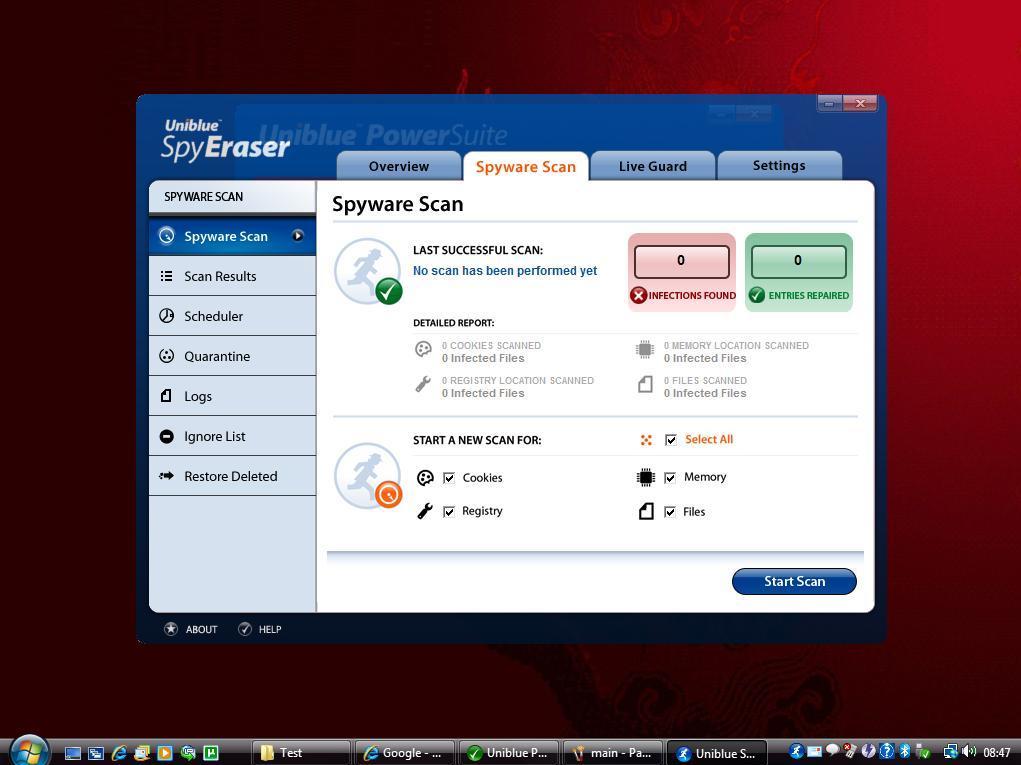Click the Quarantine sidebar icon
Screen dimensions: 1021x765
167,356
